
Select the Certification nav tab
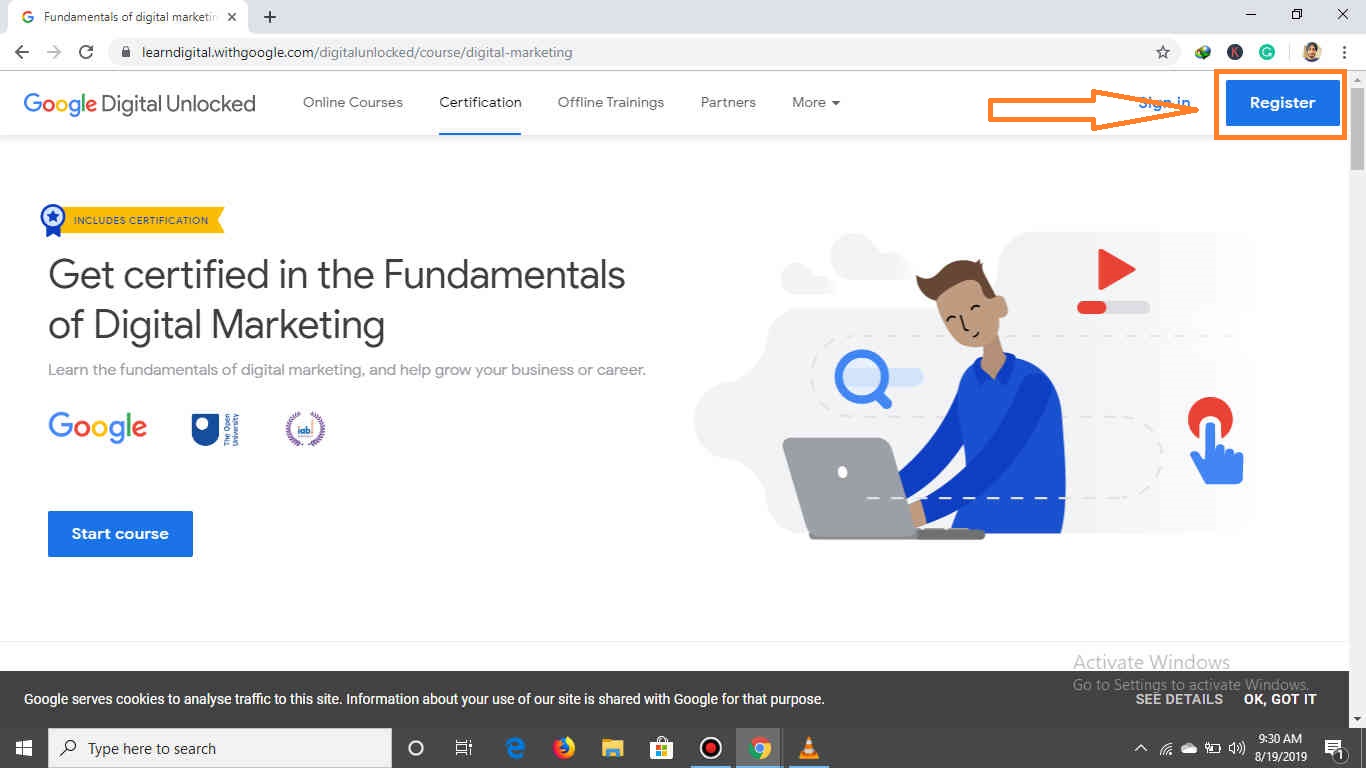[480, 102]
